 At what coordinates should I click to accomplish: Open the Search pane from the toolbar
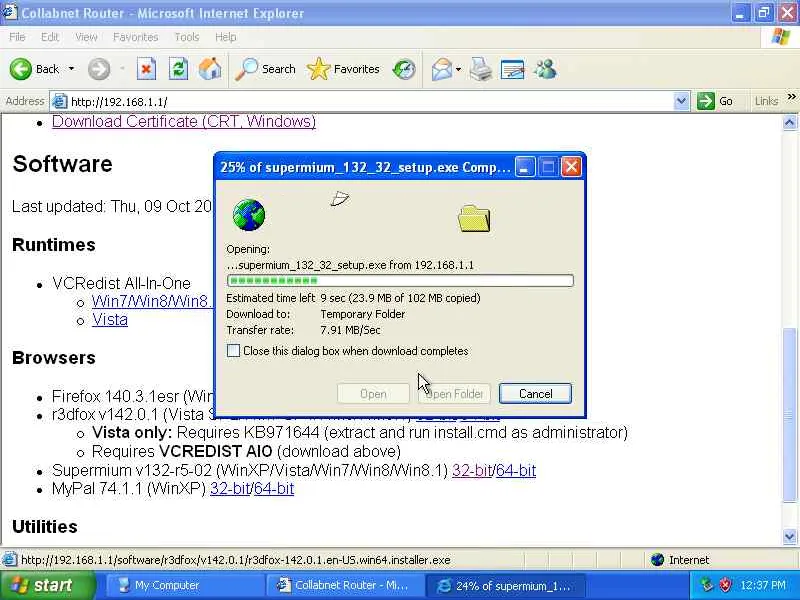click(265, 69)
